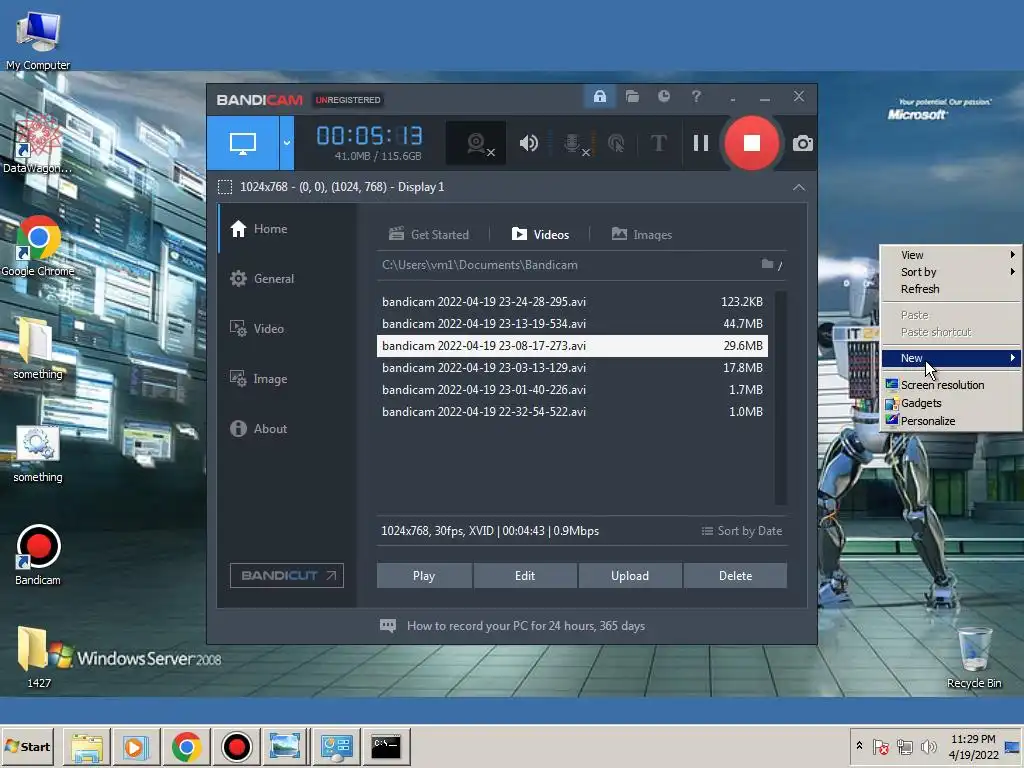
Task: Switch to the Get Started tab
Action: [x=429, y=234]
